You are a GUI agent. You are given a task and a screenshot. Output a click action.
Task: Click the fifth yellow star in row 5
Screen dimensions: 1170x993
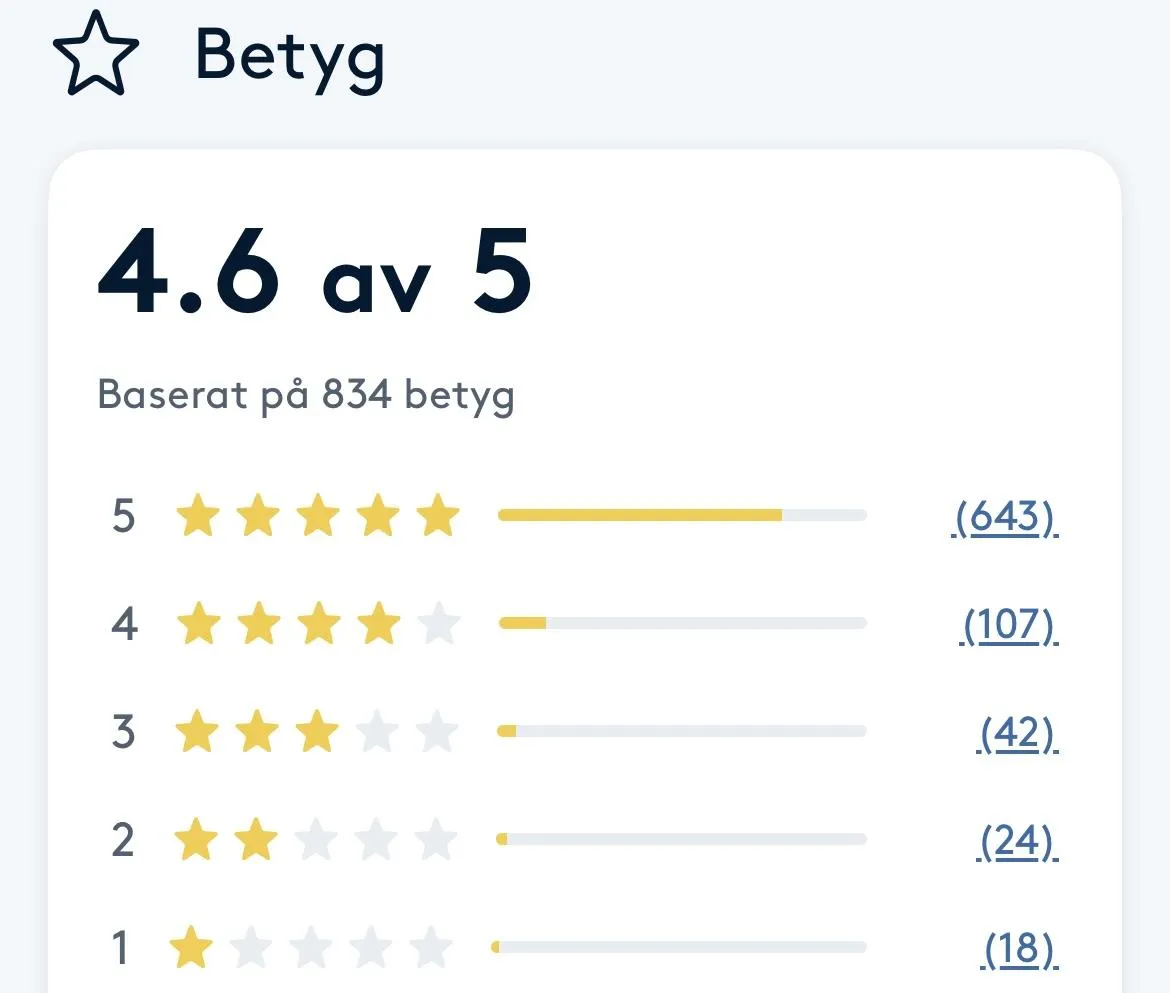coord(437,515)
